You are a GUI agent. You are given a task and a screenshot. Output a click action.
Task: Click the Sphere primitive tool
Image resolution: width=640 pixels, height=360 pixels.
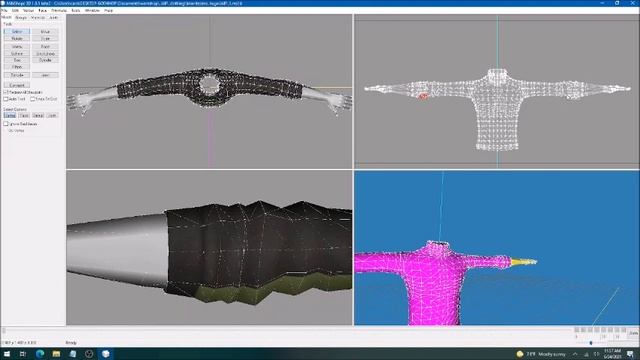click(17, 53)
